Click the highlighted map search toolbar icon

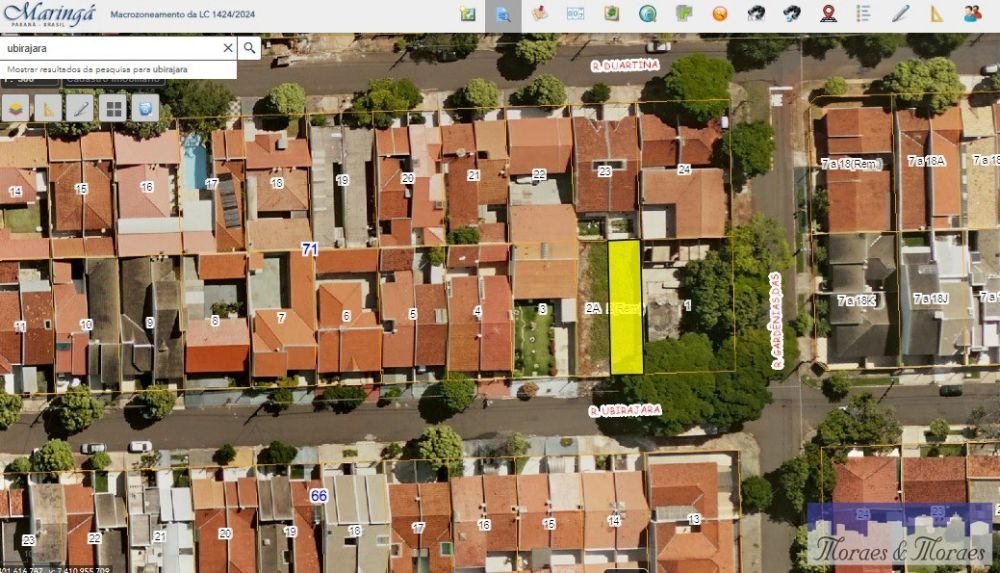[503, 14]
